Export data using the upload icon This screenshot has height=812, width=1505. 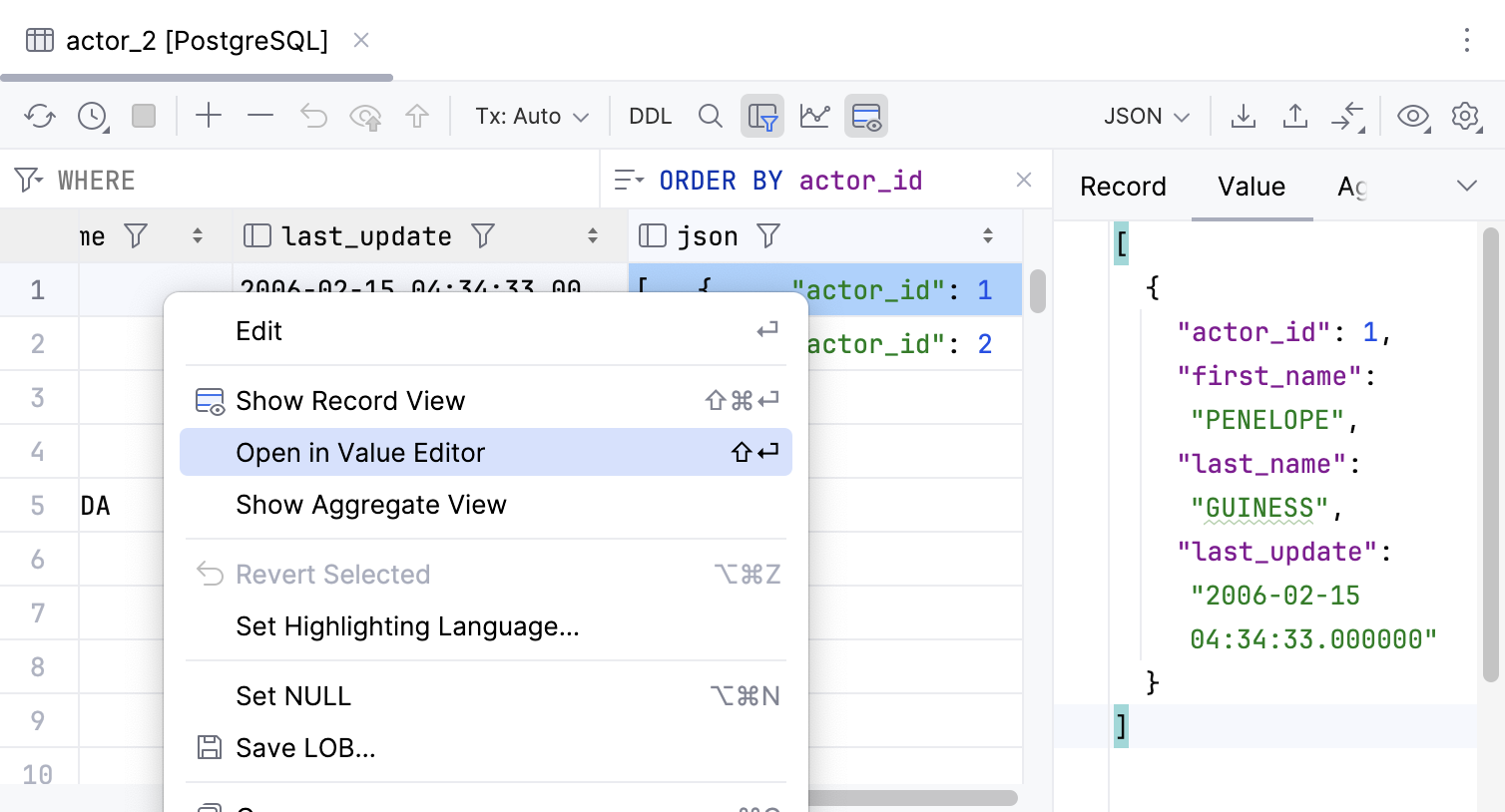[x=1295, y=116]
